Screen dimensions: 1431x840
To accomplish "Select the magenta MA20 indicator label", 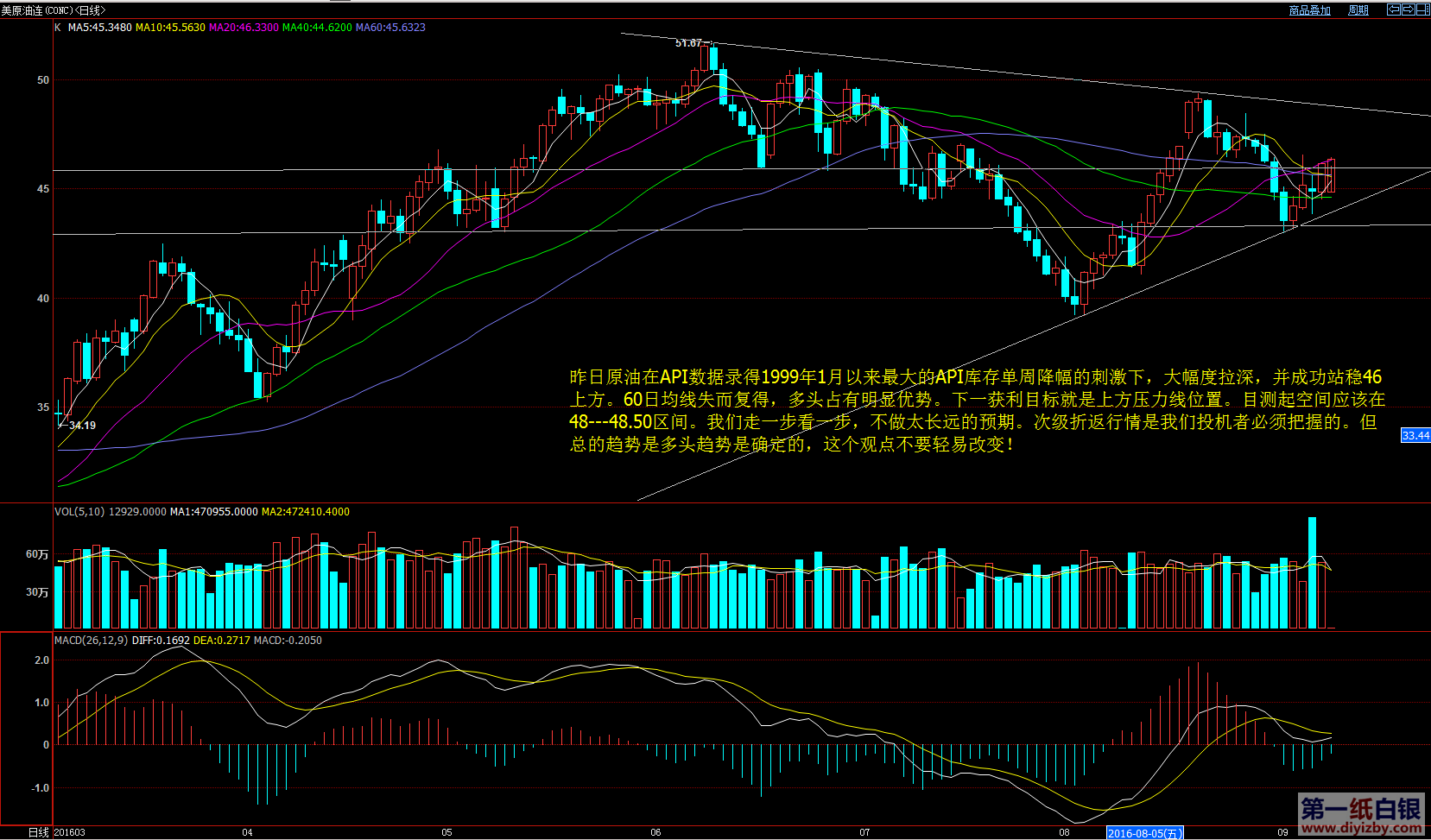I will 244,28.
